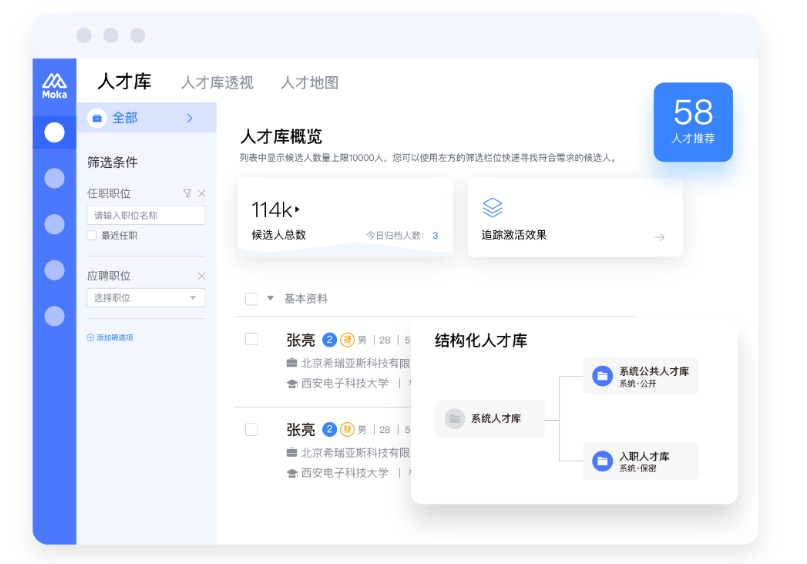Select the 系统公共人才库 node
Screen dimensions: 807x564
(x=641, y=376)
